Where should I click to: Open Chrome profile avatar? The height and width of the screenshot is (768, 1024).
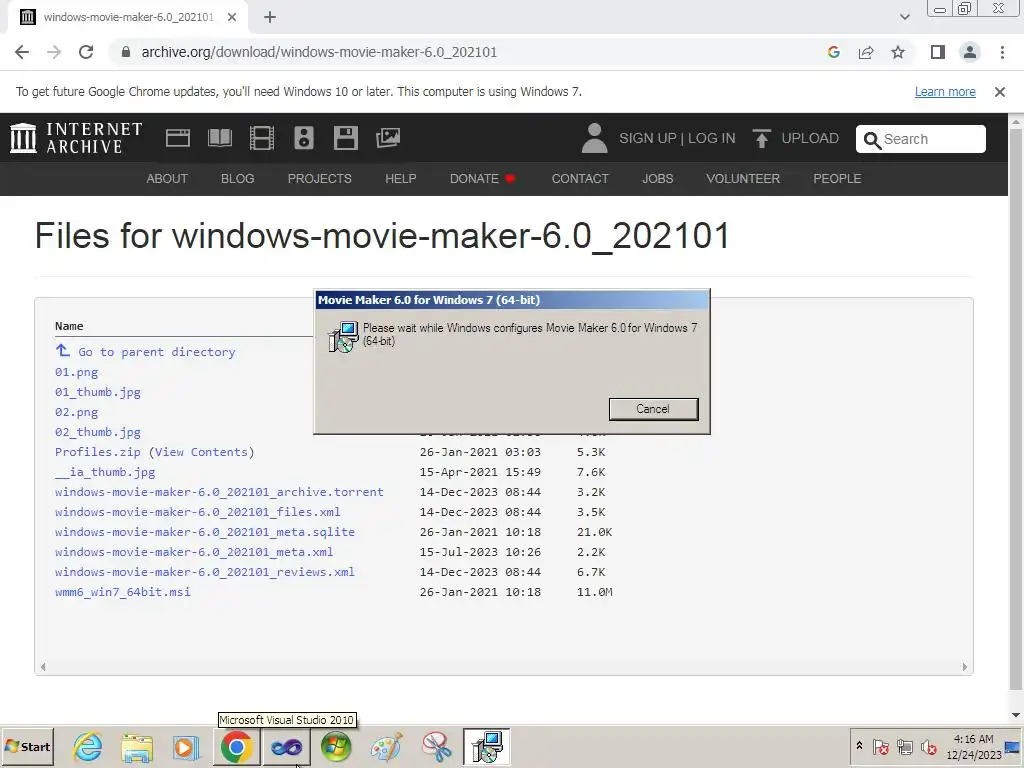click(x=970, y=52)
